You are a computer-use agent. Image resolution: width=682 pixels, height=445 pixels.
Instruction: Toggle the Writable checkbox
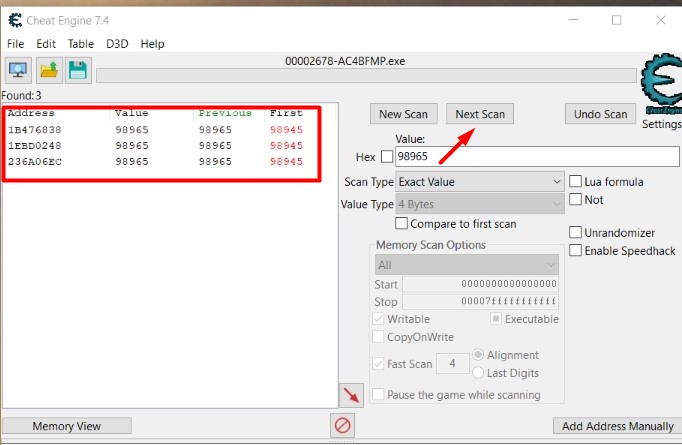(378, 319)
